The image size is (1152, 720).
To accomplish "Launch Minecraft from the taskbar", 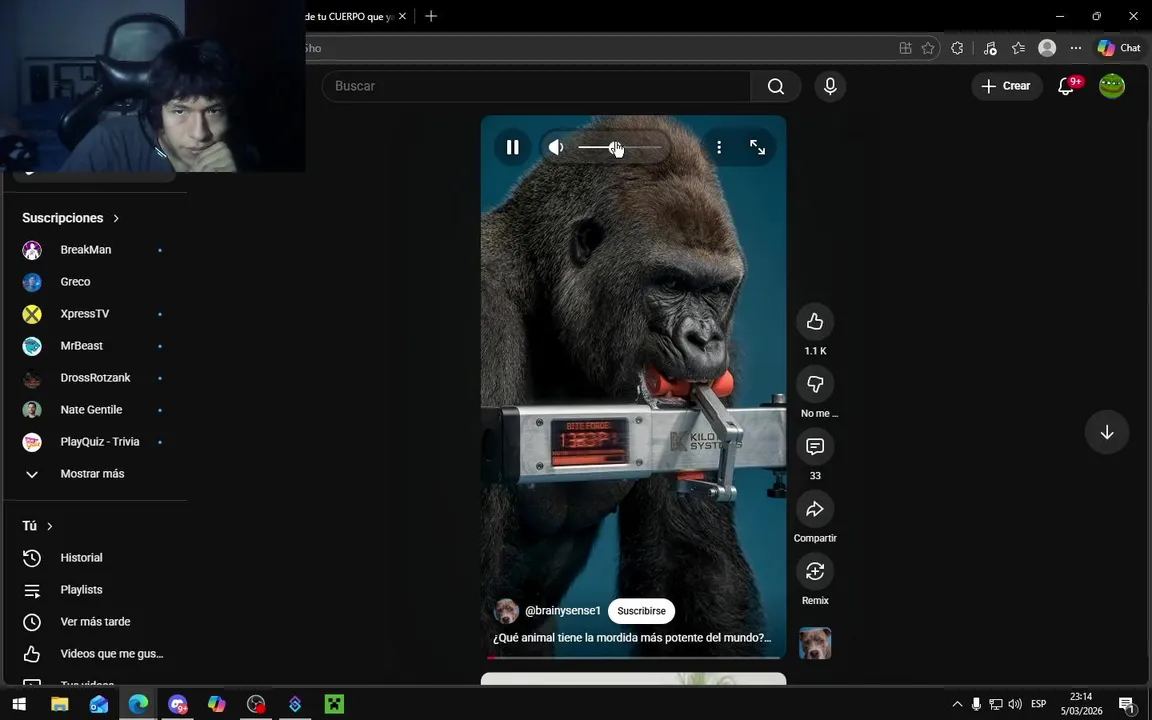I will pos(334,704).
